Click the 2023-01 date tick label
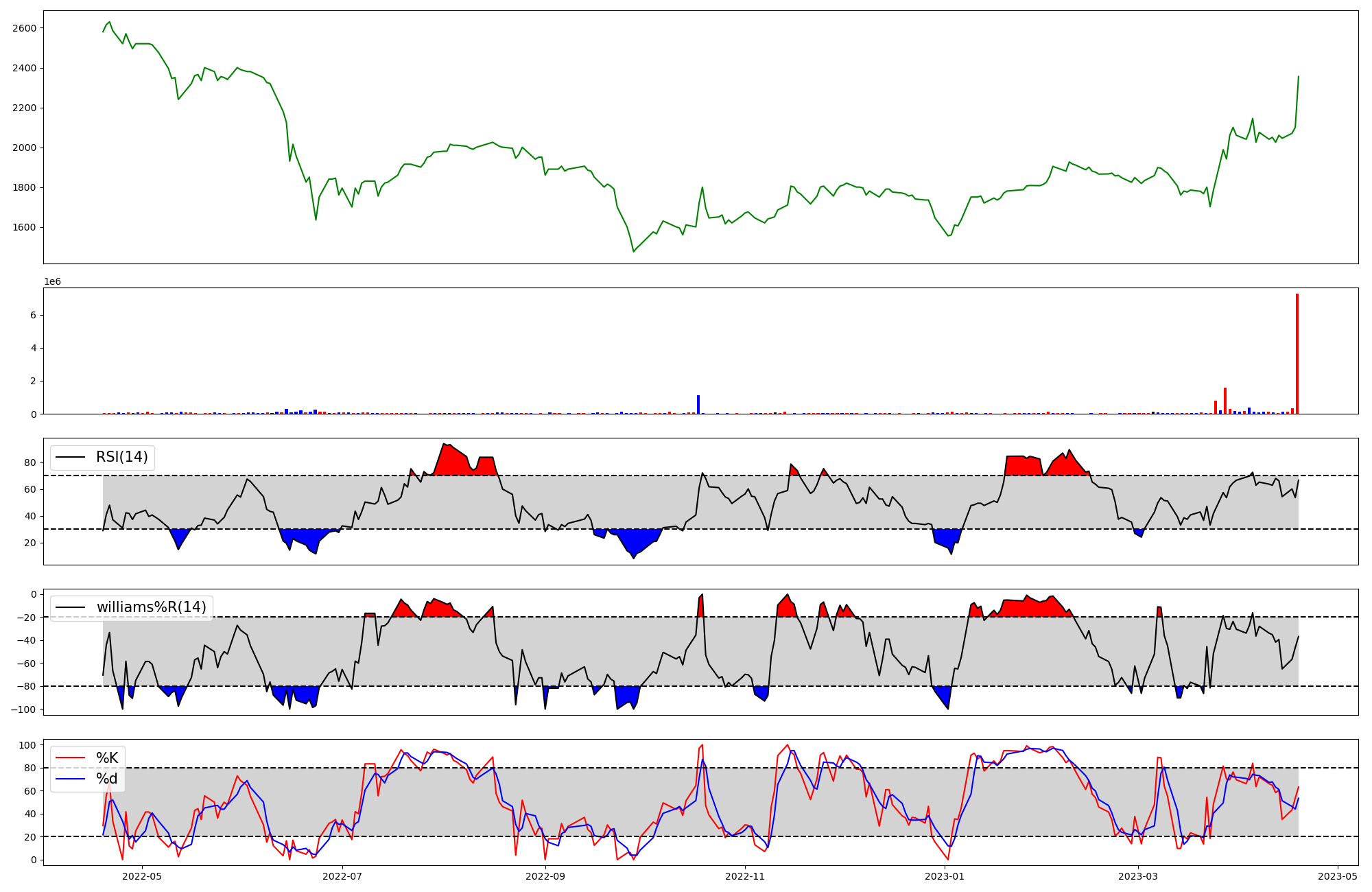This screenshot has height=892, width=1372. [945, 876]
